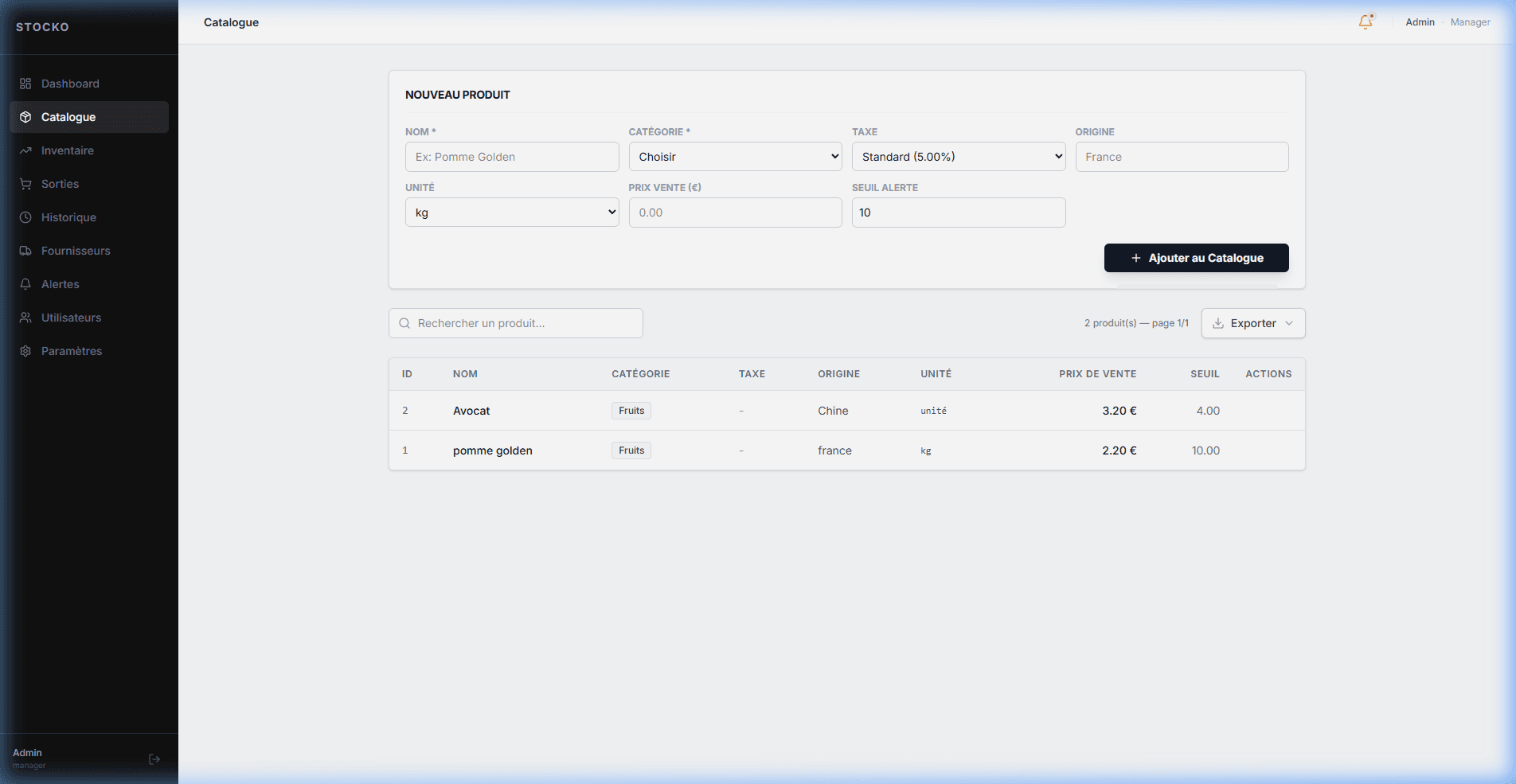Click the download icon on Exporter
Viewport: 1516px width, 784px height.
tap(1218, 323)
